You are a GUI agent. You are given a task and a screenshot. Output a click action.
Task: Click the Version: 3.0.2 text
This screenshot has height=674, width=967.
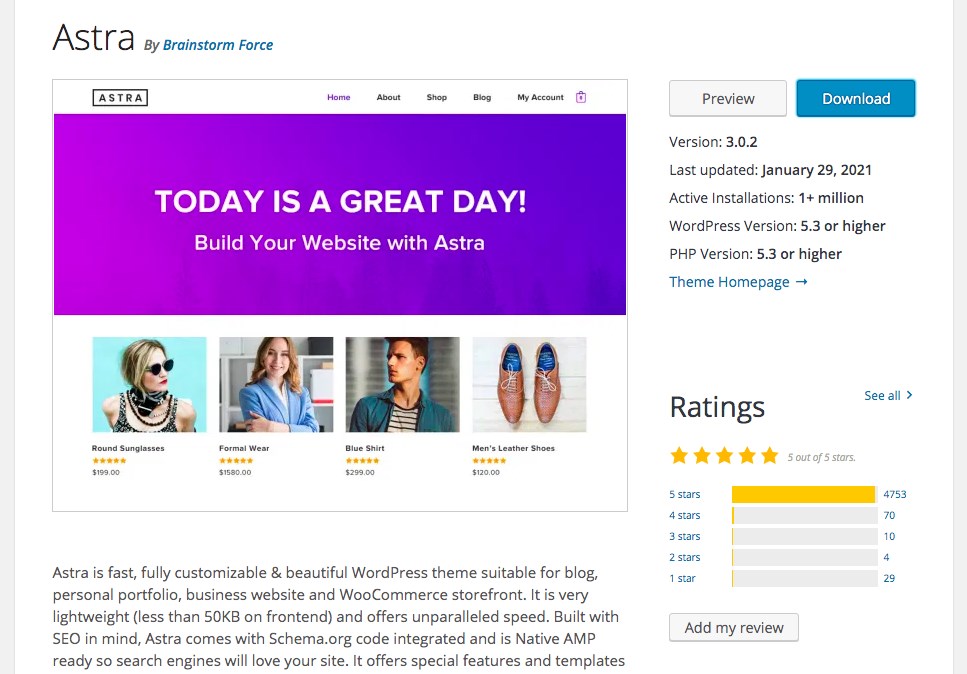click(713, 142)
